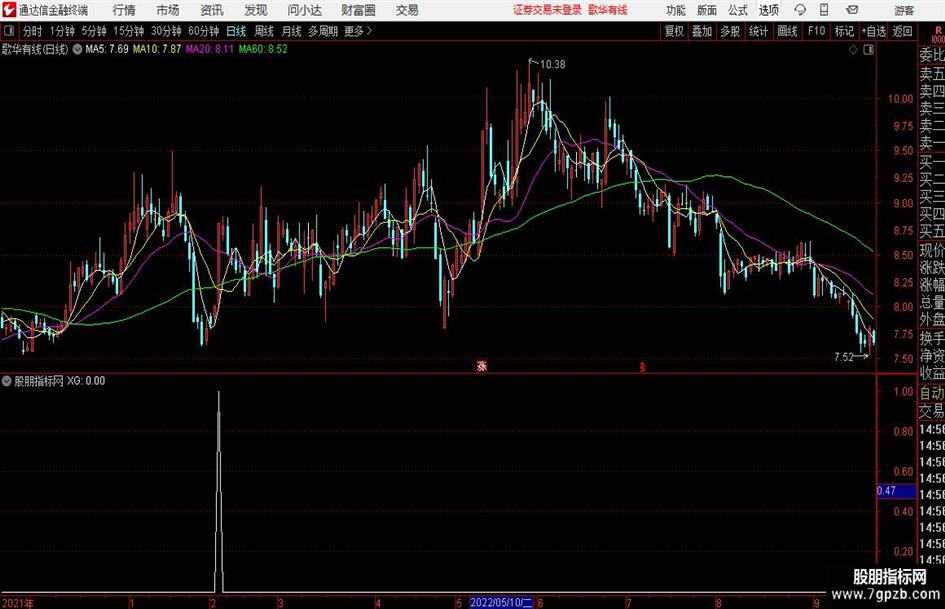This screenshot has height=609, width=945.
Task: Click the XG: 0.00 indicator value
Action: coord(86,381)
